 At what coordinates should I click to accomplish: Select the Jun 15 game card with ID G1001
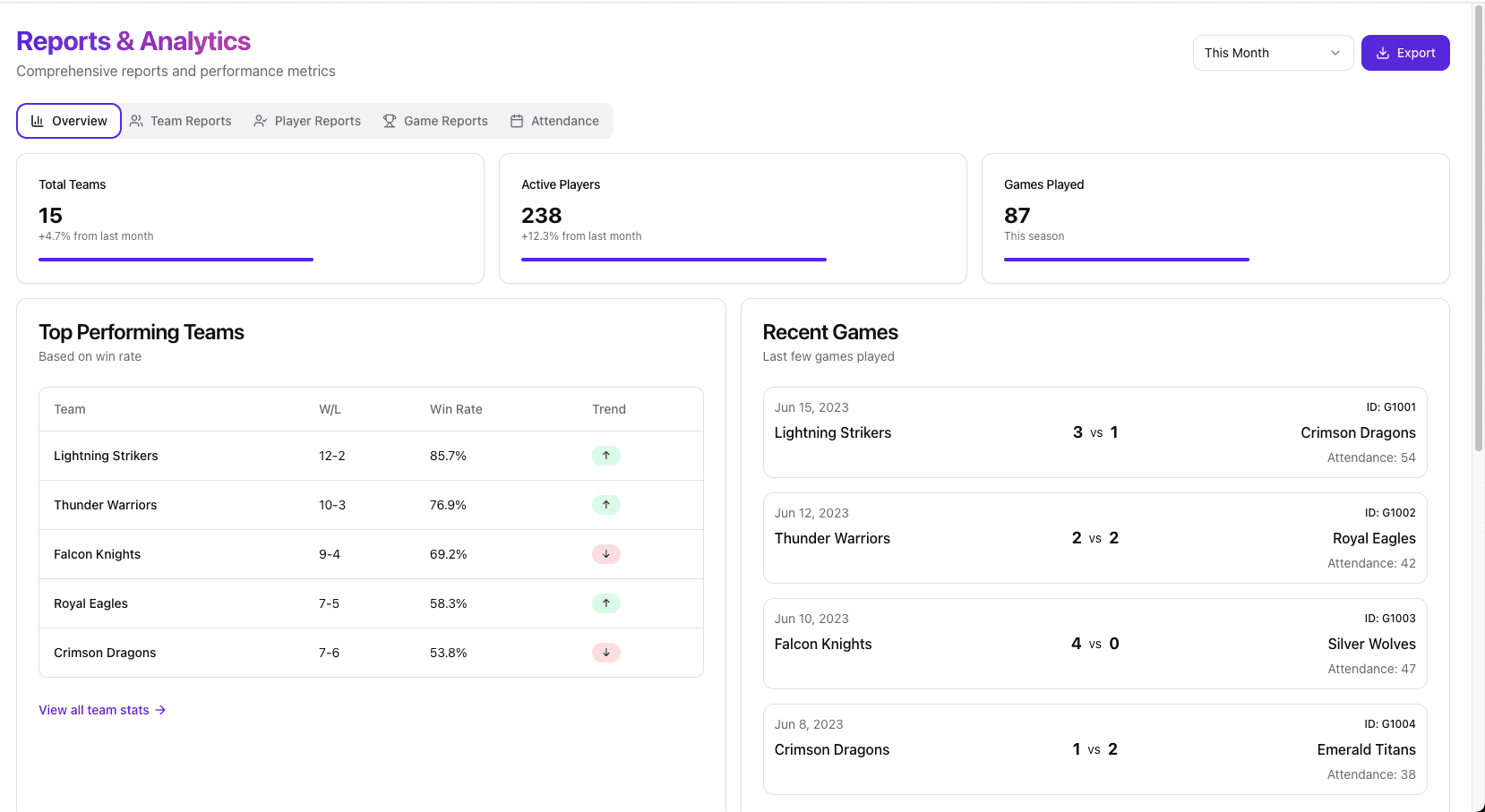point(1094,432)
